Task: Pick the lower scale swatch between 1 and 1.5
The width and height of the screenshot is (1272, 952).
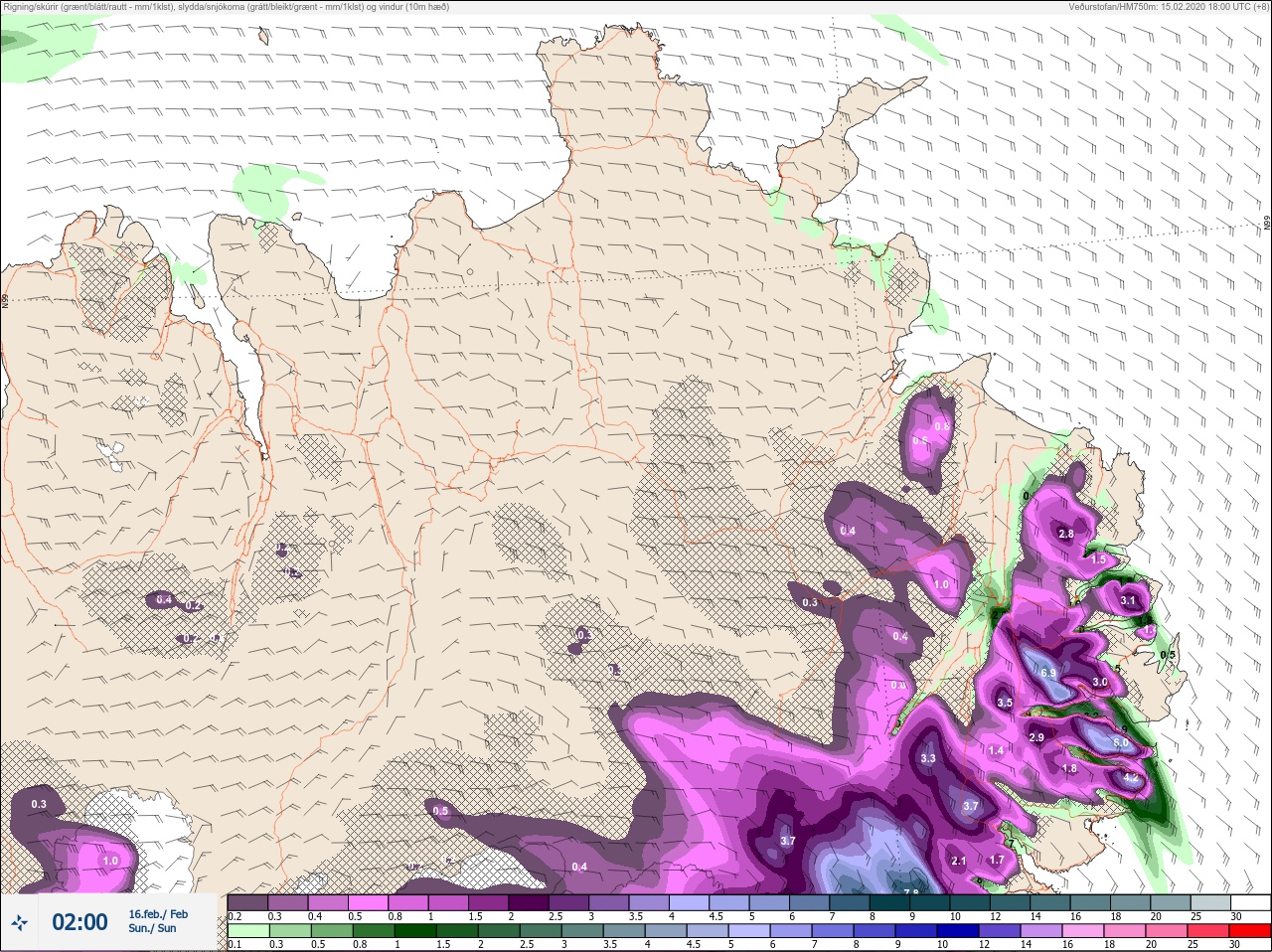Action: coord(414,931)
